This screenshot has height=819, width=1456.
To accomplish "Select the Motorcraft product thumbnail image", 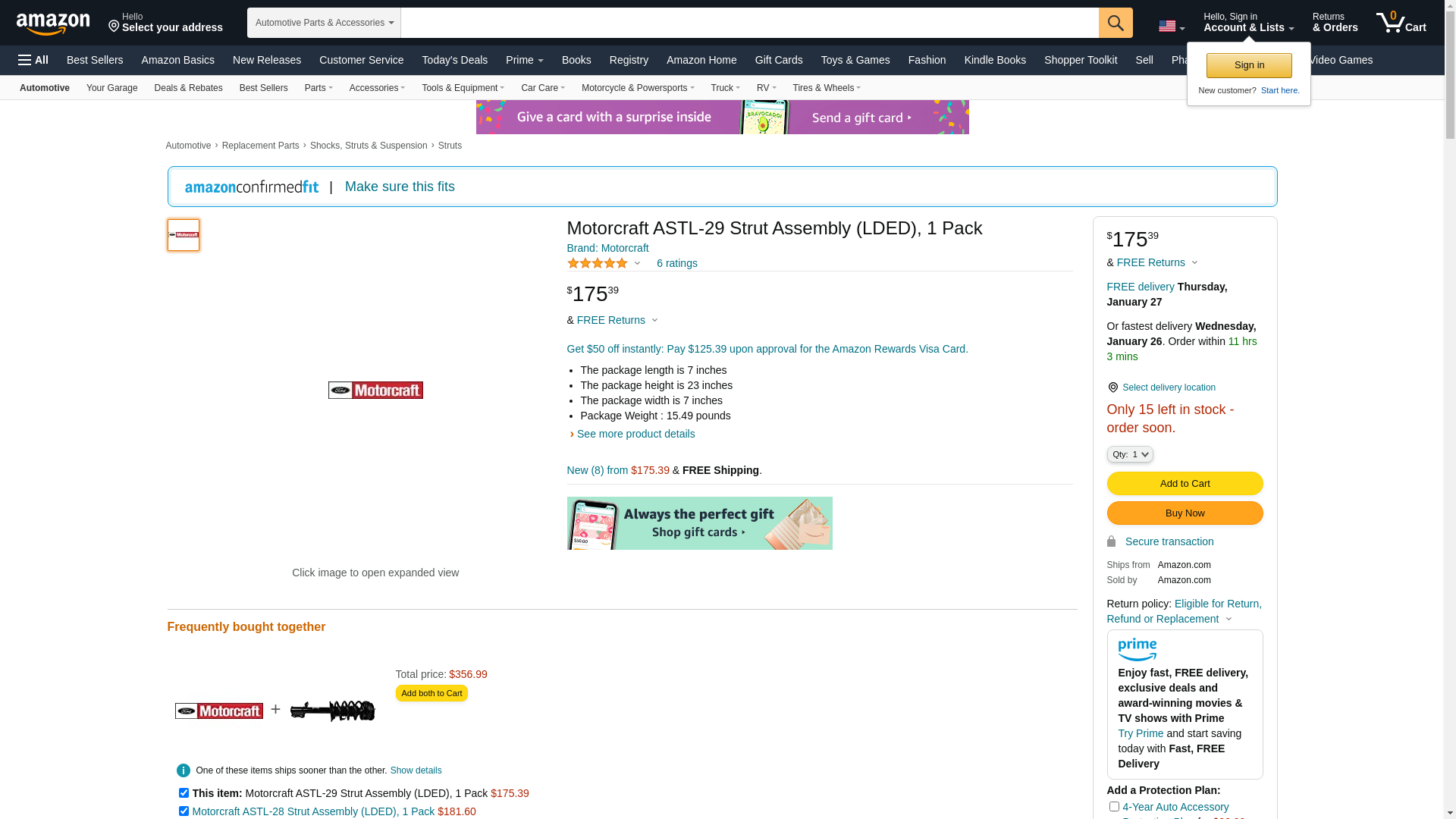I will click(184, 235).
